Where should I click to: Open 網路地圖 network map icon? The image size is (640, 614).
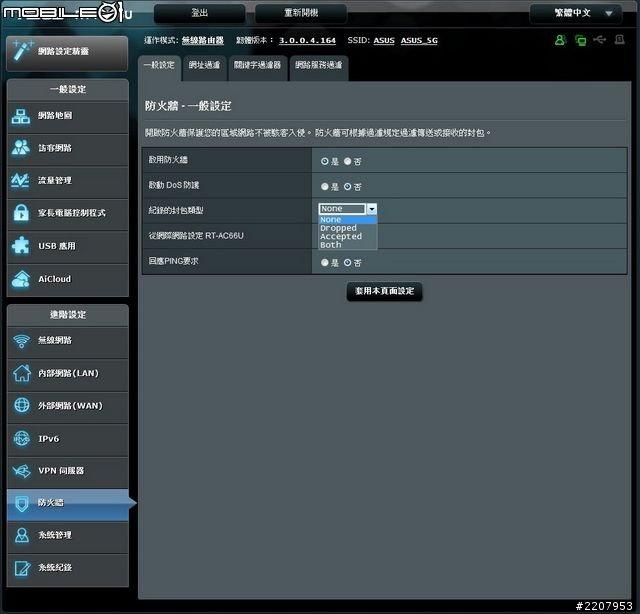coord(22,116)
